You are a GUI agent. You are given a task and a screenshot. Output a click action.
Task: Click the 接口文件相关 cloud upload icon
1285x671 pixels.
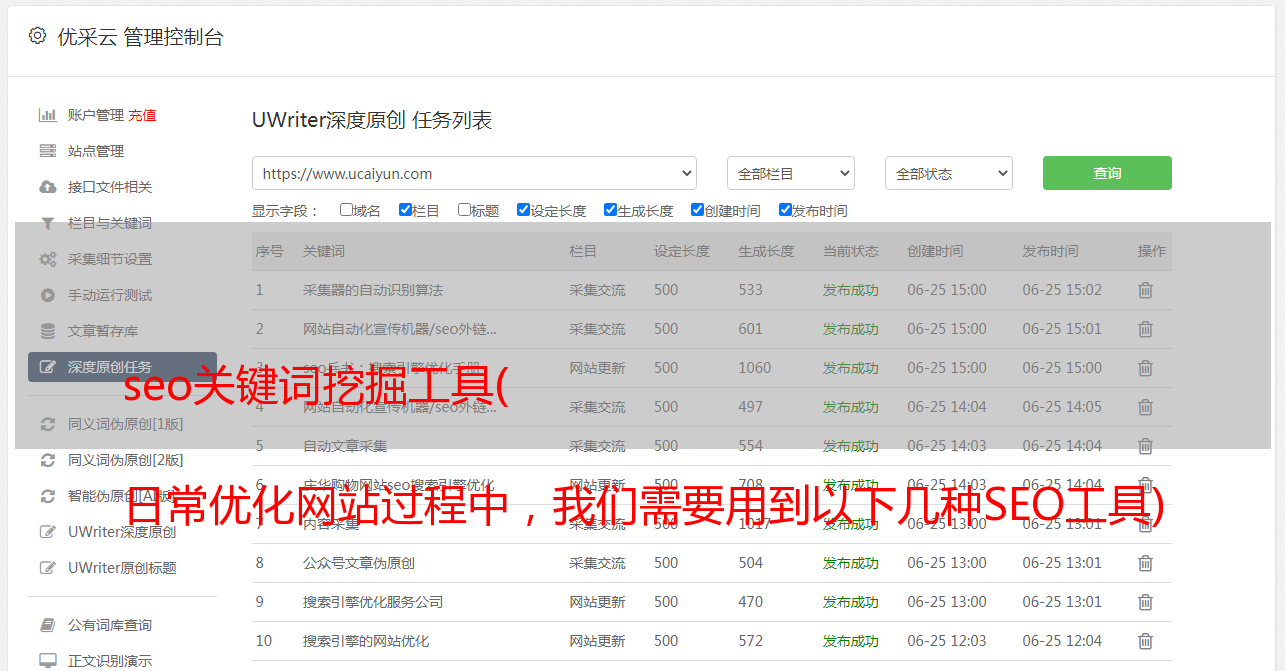(47, 187)
